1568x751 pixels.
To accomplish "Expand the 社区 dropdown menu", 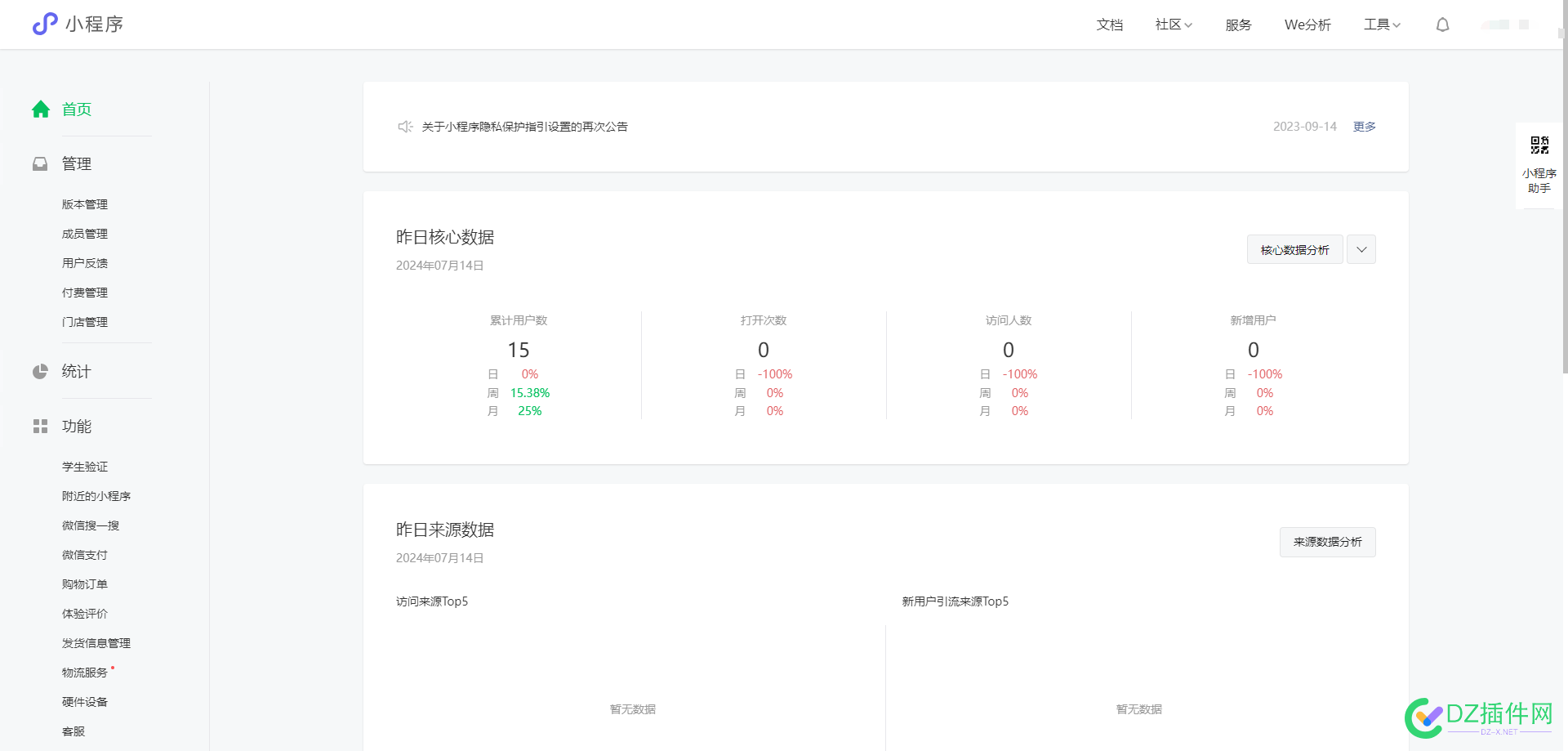I will [1174, 25].
